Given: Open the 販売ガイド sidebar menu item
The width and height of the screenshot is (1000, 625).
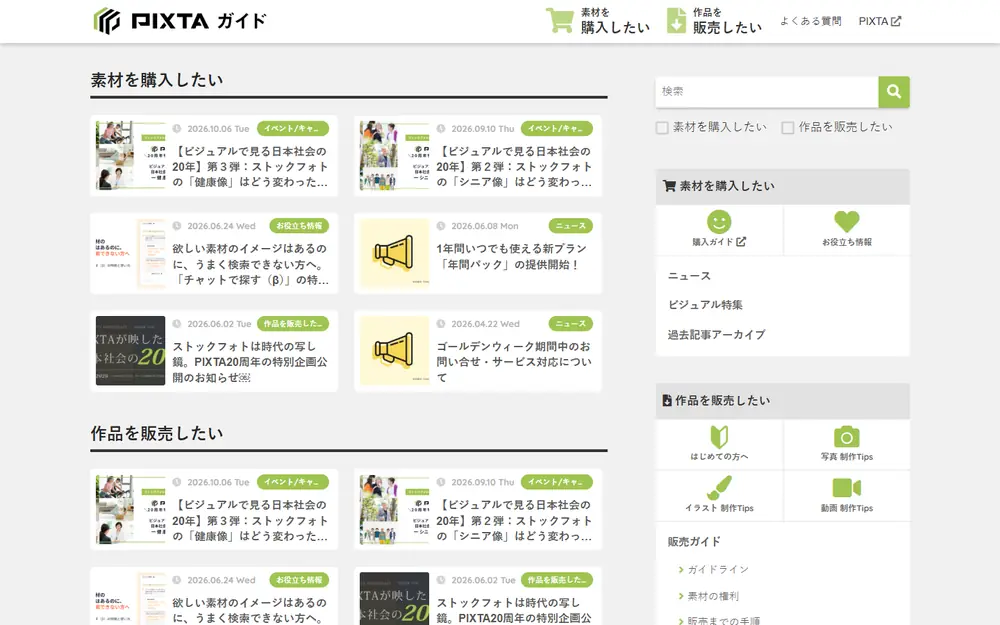Looking at the screenshot, I should pyautogui.click(x=694, y=541).
